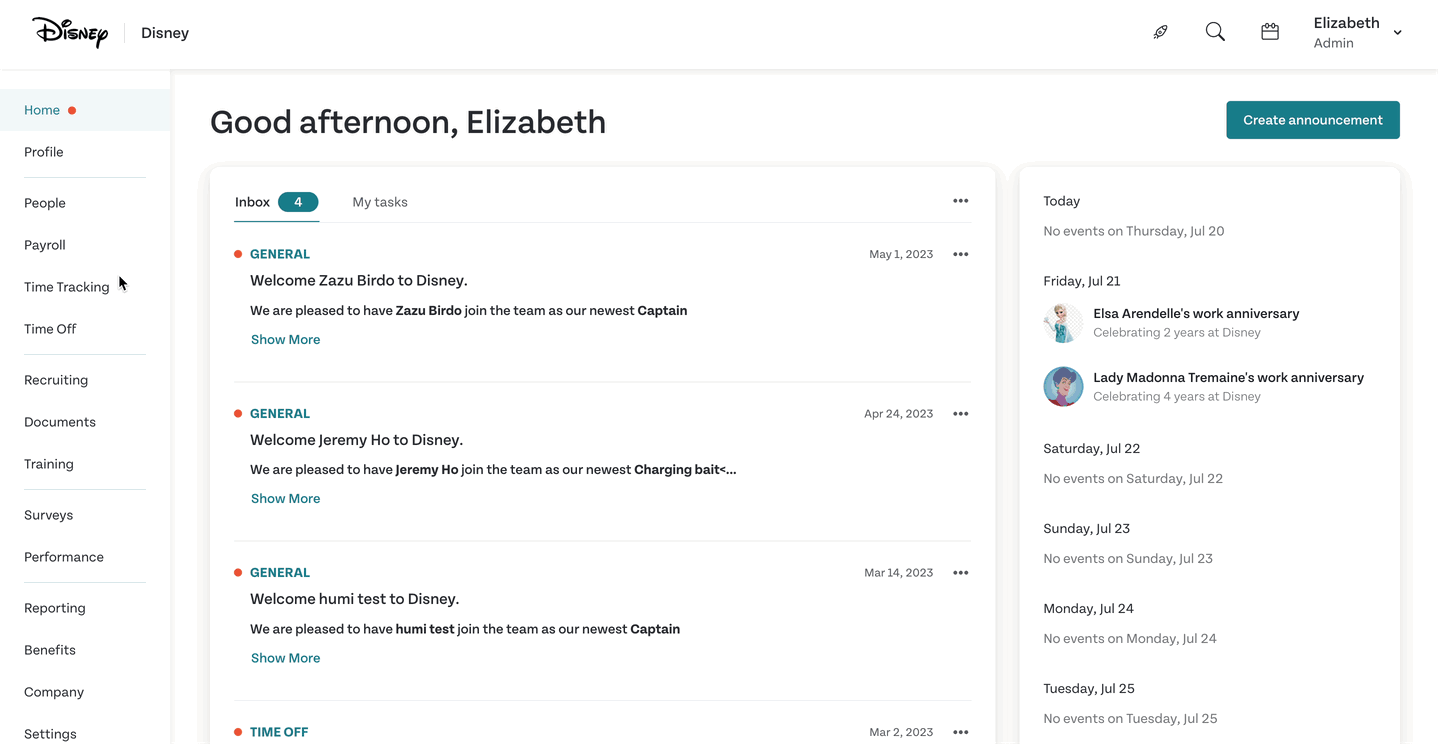Expand Show More on humi test welcome
The width and height of the screenshot is (1438, 744).
pyautogui.click(x=285, y=658)
